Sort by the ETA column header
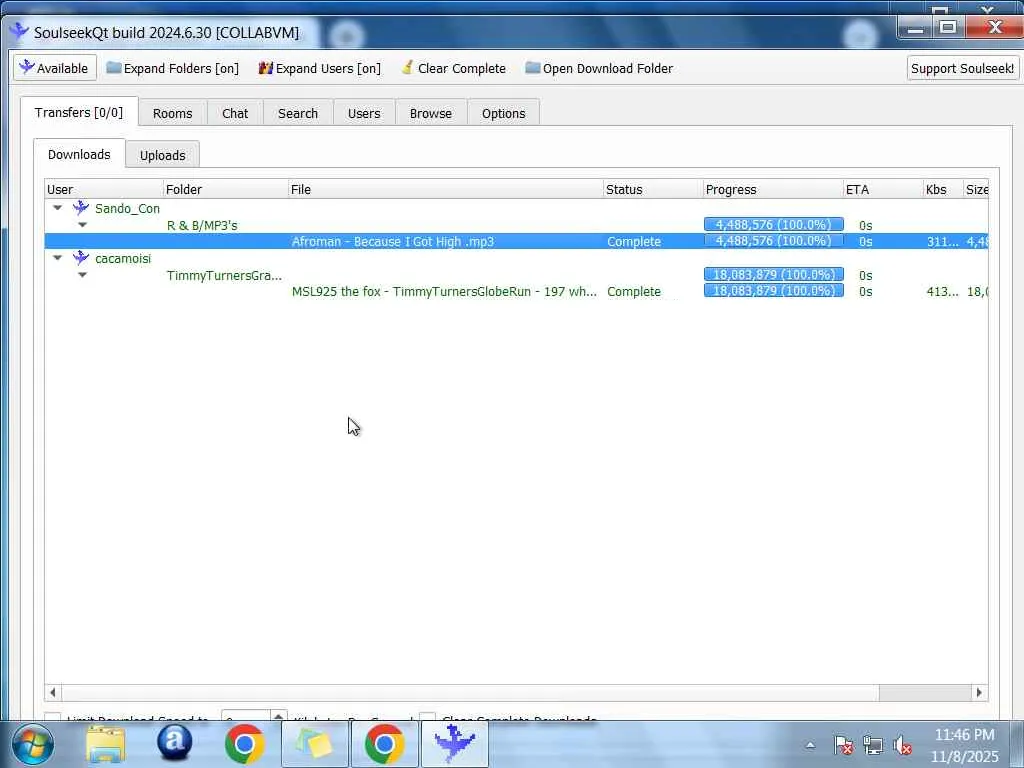This screenshot has width=1024, height=768. tap(883, 189)
